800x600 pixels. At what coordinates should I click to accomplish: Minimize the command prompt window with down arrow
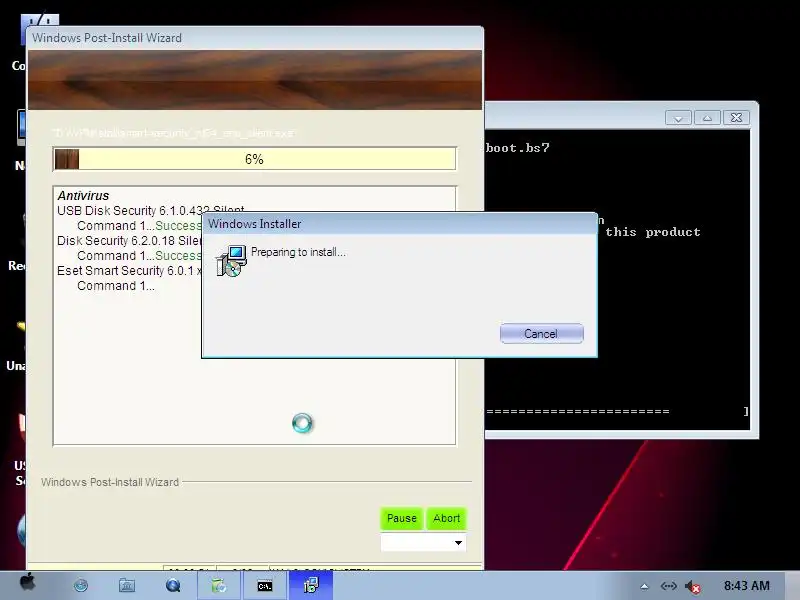pos(678,118)
